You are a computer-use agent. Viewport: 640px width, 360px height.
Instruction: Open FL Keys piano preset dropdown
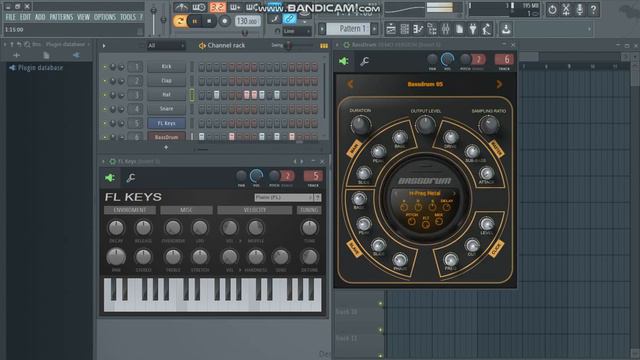point(288,198)
